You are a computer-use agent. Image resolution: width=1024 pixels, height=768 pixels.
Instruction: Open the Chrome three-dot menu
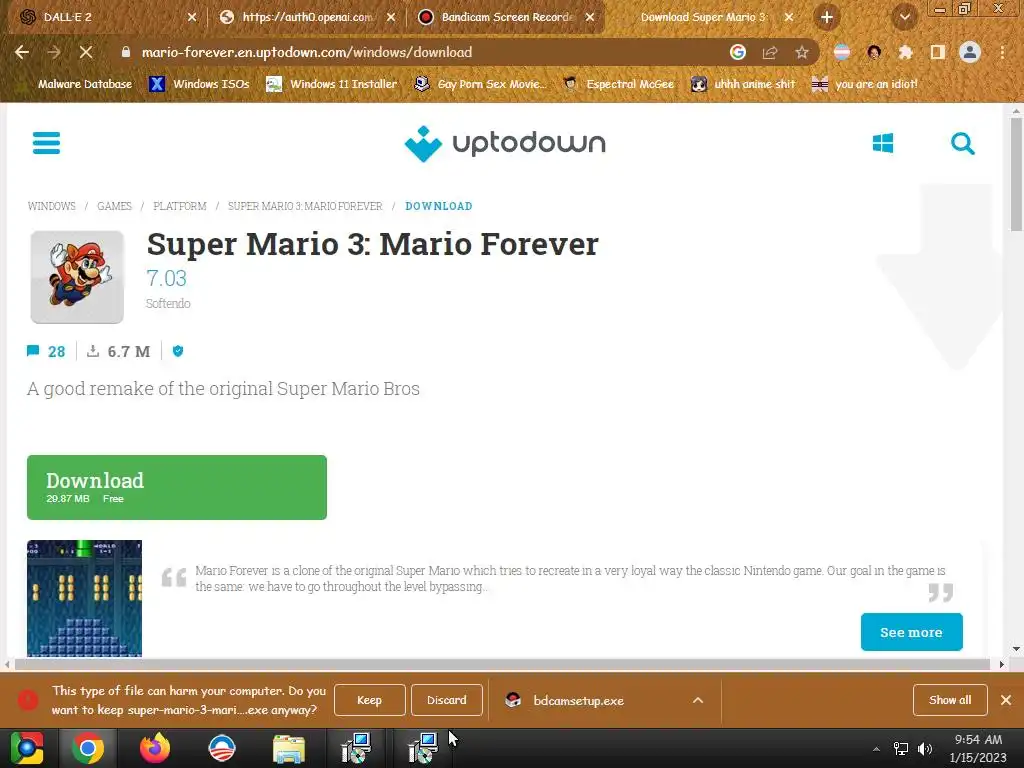click(x=1002, y=52)
